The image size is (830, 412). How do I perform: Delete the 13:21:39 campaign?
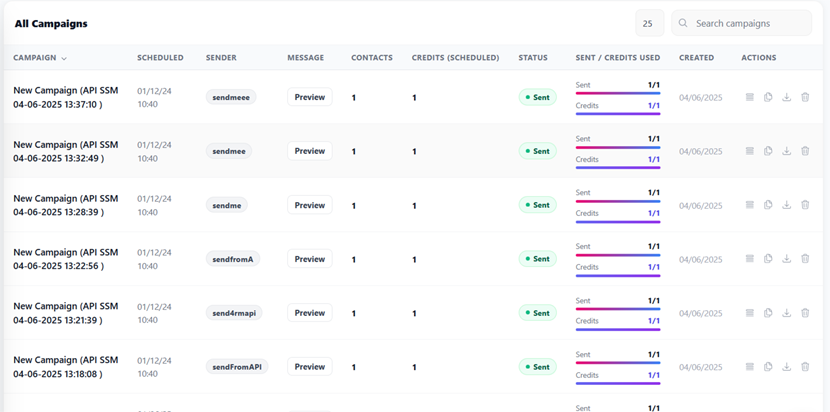coord(805,312)
